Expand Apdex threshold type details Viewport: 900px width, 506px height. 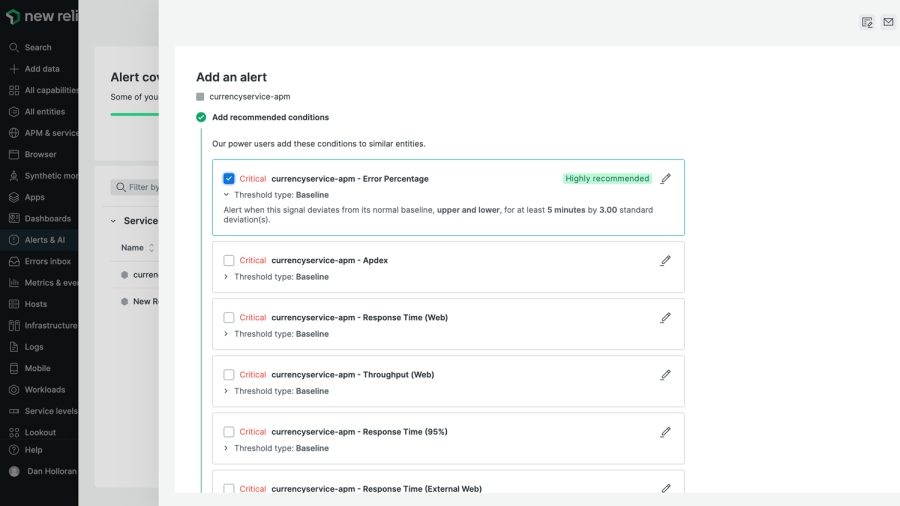(x=226, y=277)
